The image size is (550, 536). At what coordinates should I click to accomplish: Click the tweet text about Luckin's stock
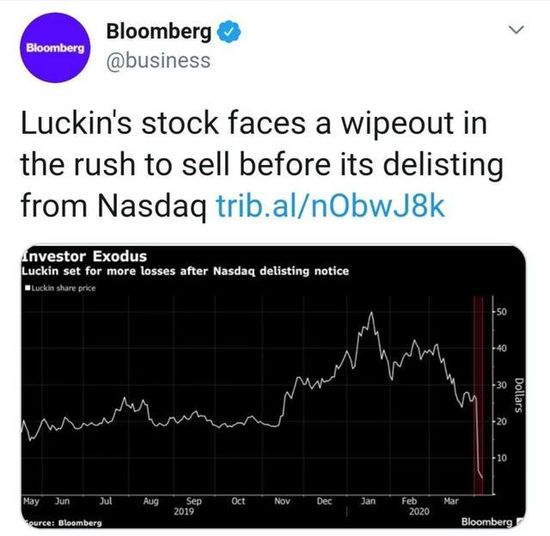262,164
